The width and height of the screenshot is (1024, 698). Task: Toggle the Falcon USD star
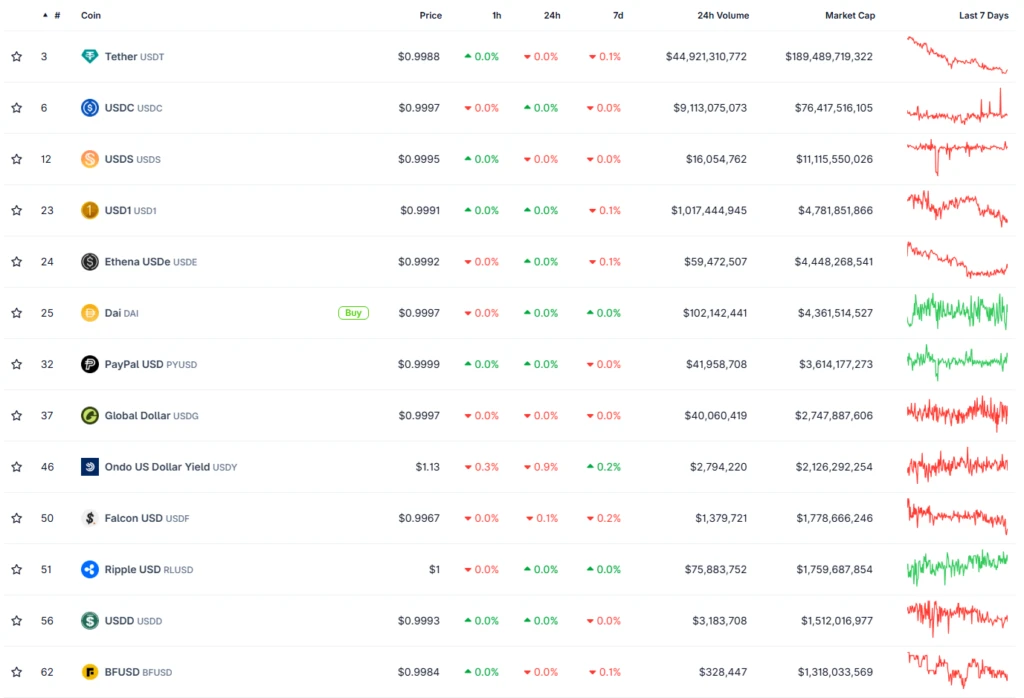[x=16, y=518]
